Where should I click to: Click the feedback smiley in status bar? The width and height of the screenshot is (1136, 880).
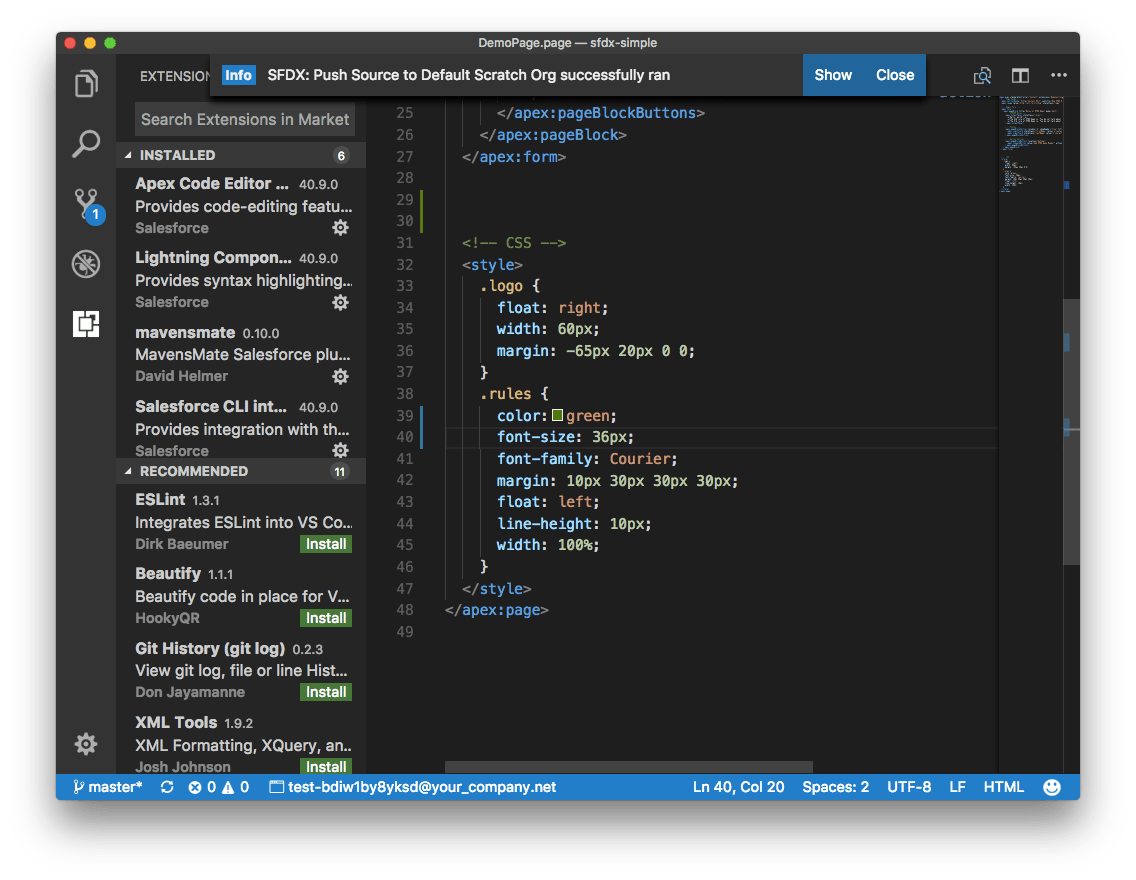pyautogui.click(x=1052, y=787)
